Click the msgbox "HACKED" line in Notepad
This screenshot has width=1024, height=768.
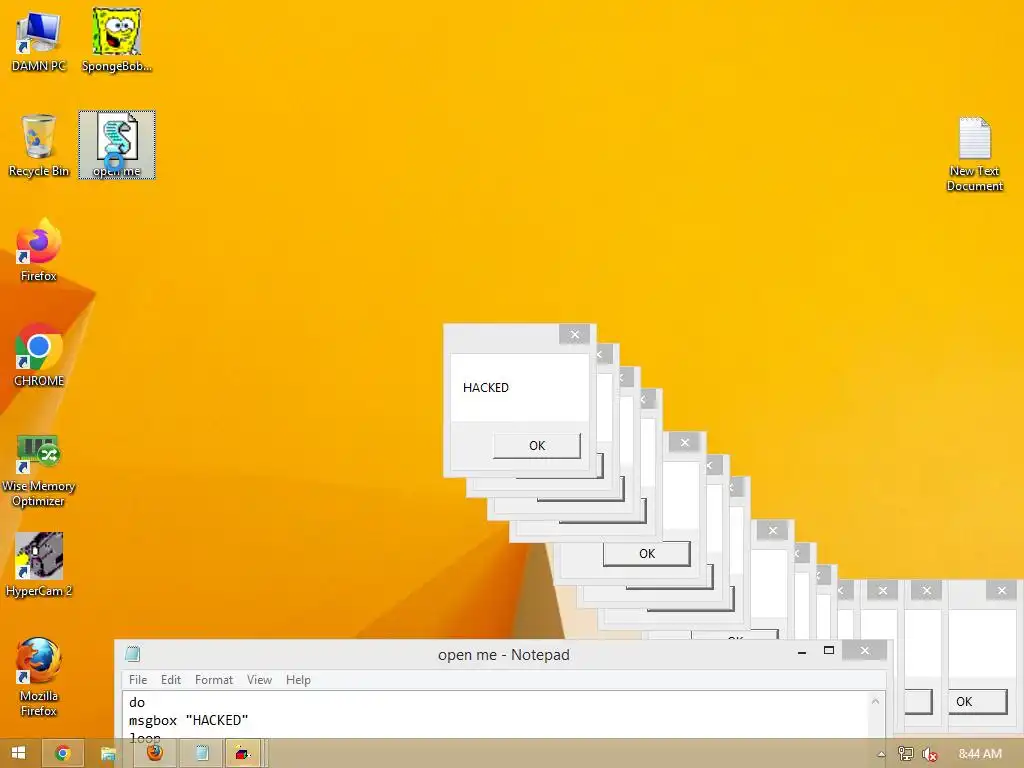tap(189, 720)
